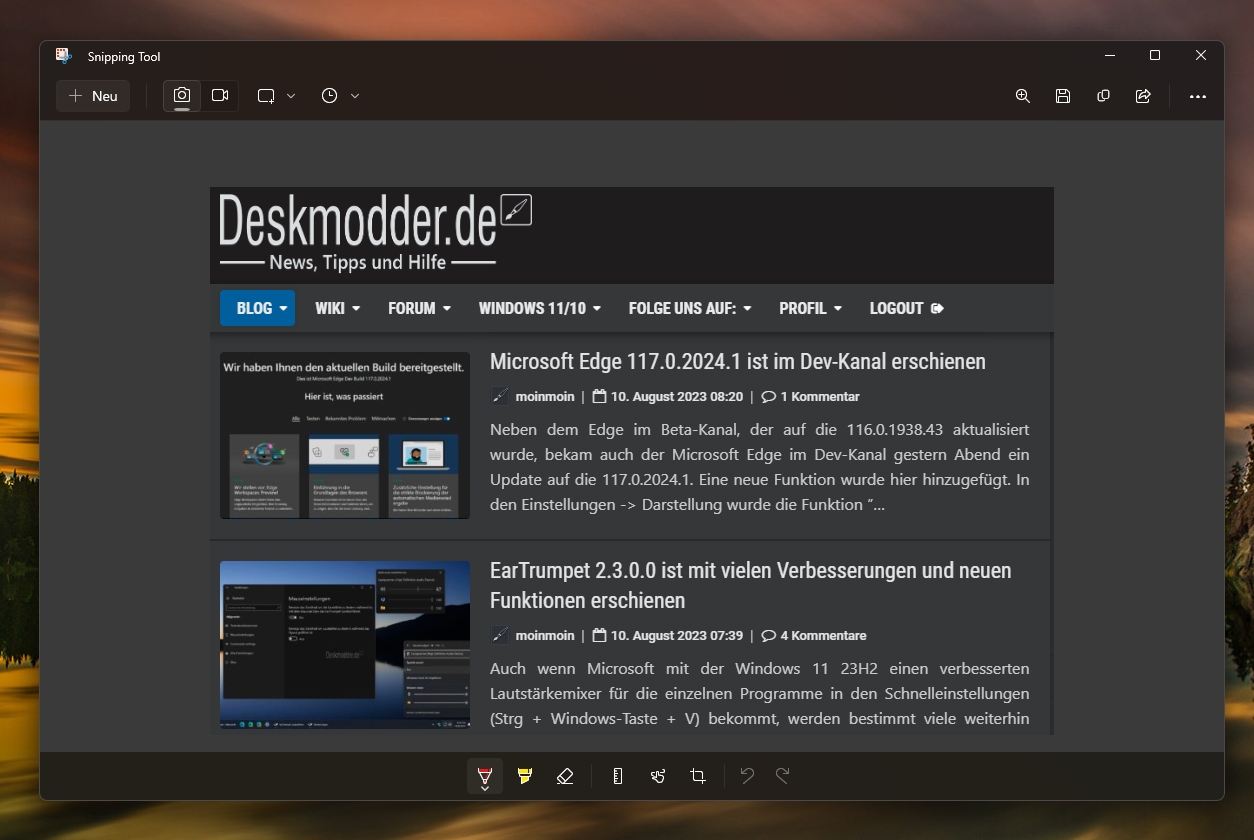The width and height of the screenshot is (1254, 840).
Task: Select the yellow highlighter tool
Action: [x=525, y=776]
